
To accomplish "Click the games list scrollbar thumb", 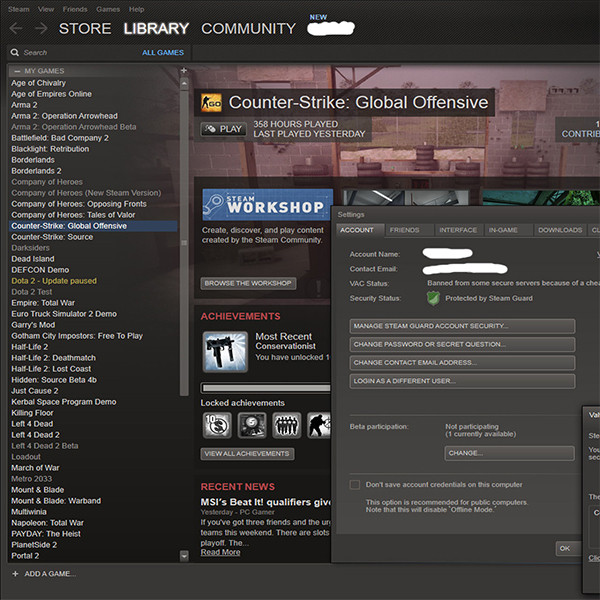I will [x=184, y=243].
